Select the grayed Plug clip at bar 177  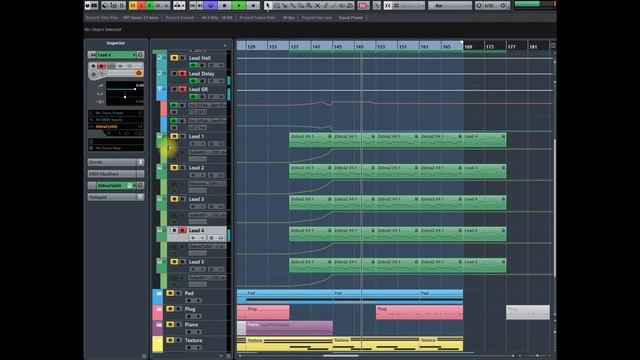(528, 312)
